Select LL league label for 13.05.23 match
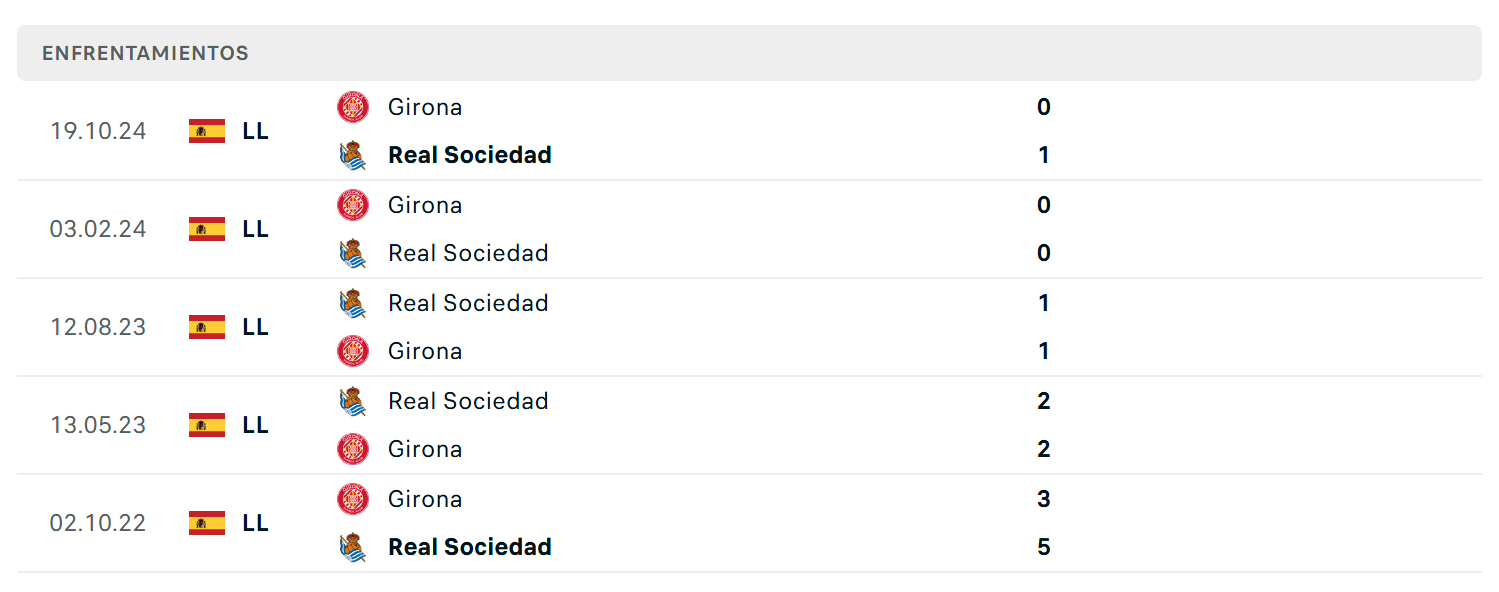The image size is (1499, 592). coord(255,425)
